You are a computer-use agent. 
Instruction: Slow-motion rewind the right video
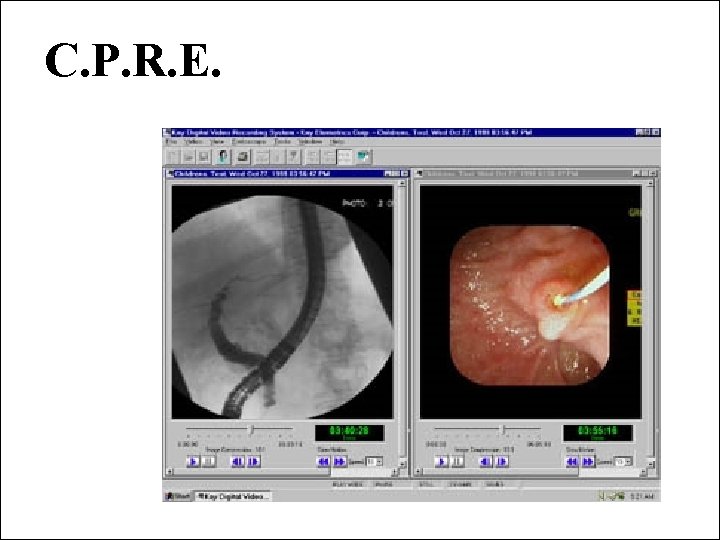click(x=572, y=461)
